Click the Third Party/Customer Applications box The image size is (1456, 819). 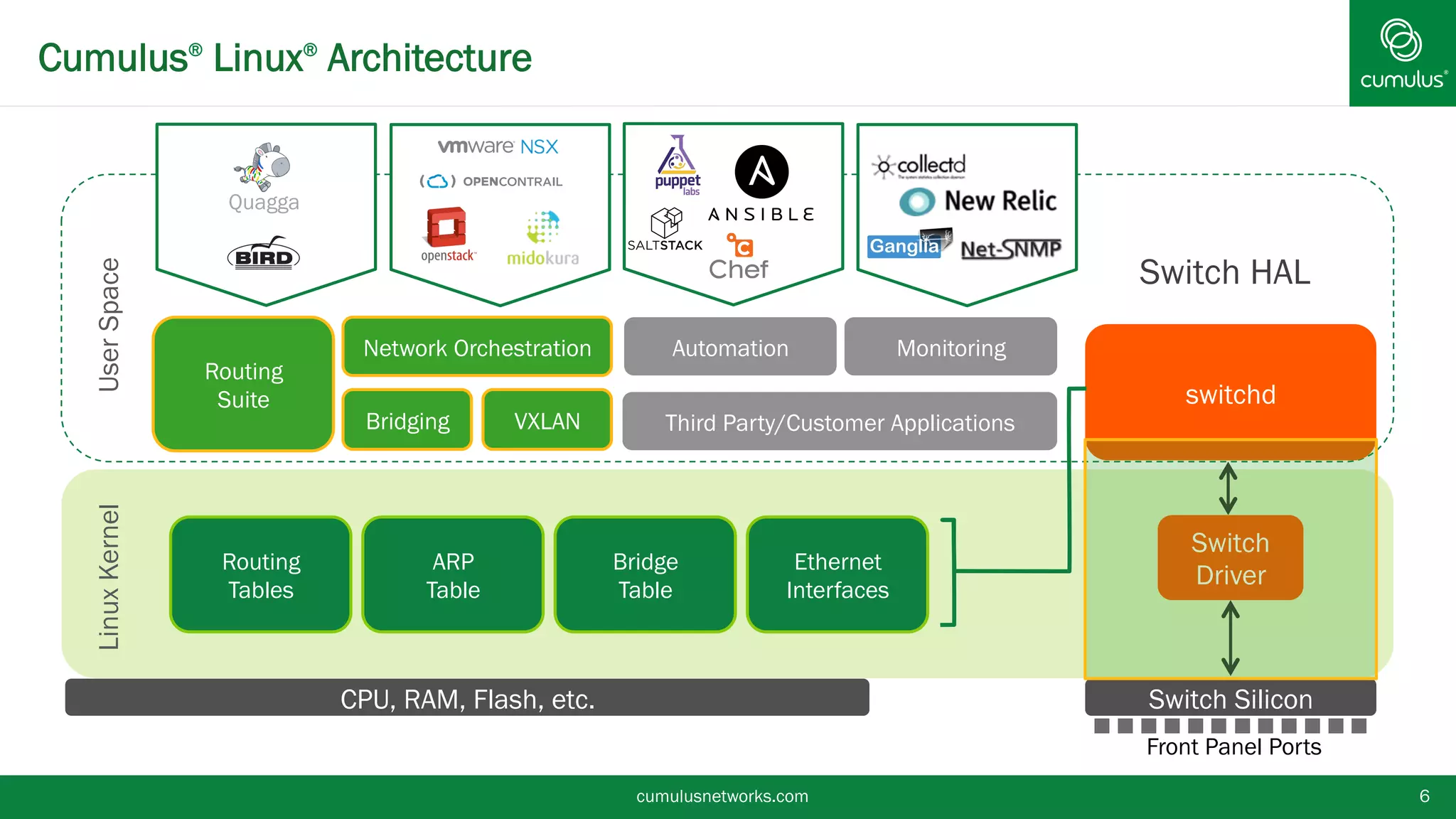click(x=840, y=422)
